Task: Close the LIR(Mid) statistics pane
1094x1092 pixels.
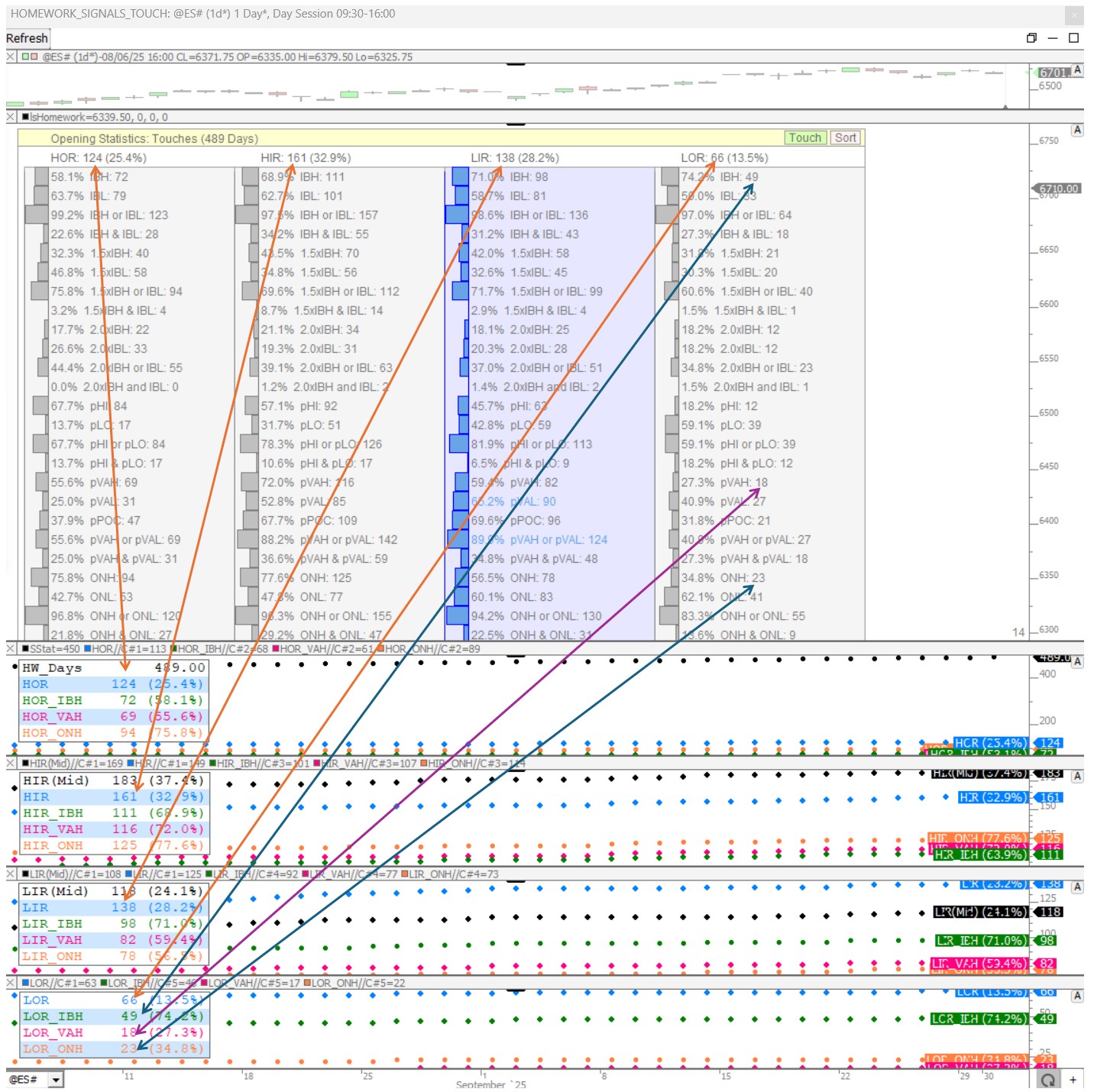Action: pos(11,874)
